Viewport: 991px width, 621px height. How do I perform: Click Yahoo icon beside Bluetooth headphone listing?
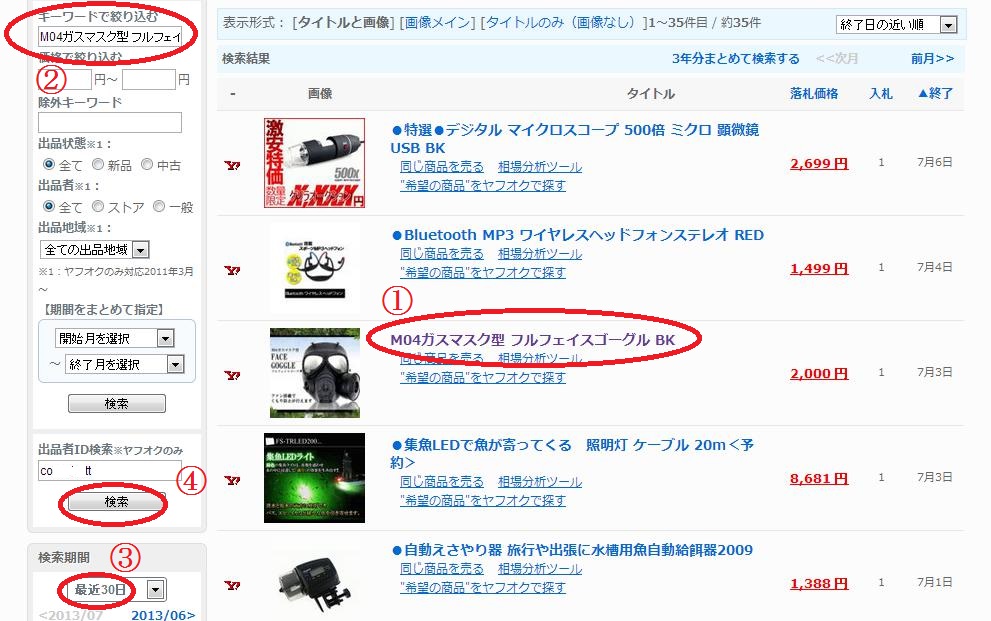click(x=232, y=270)
